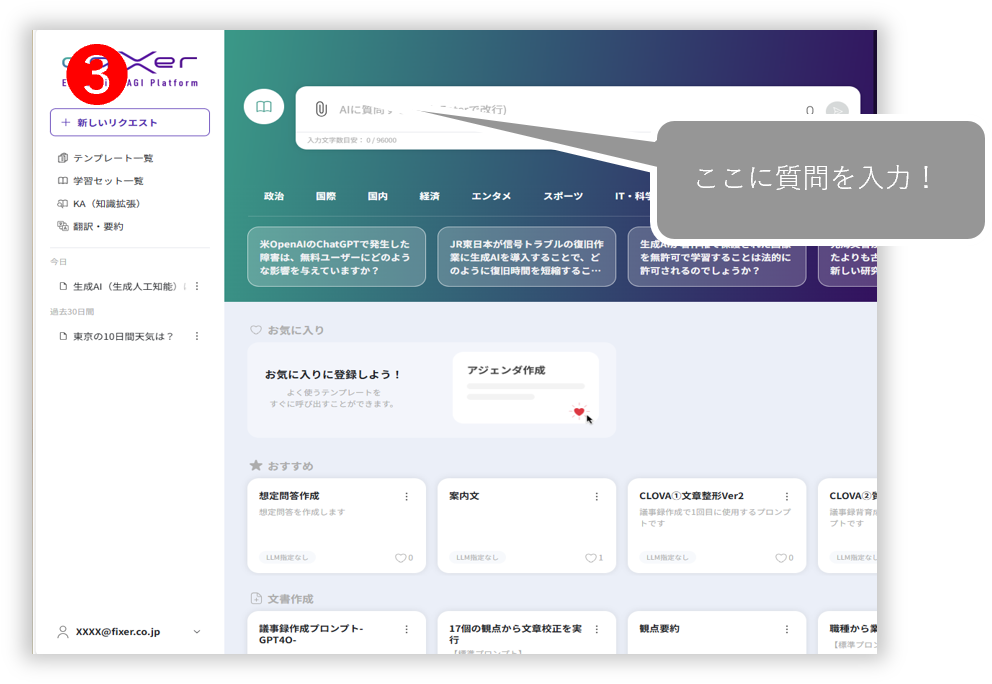Click the JR東日本 signal trouble suggestion card

click(x=526, y=257)
